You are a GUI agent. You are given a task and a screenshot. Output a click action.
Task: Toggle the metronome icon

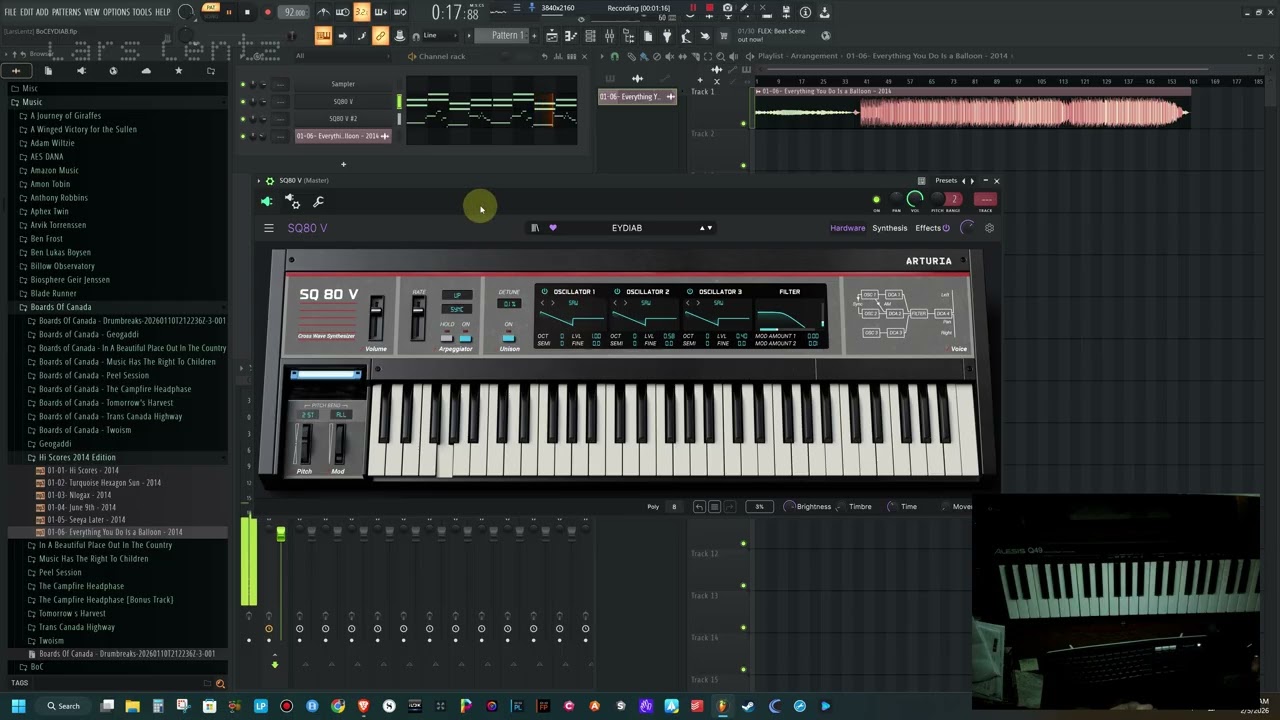(323, 12)
